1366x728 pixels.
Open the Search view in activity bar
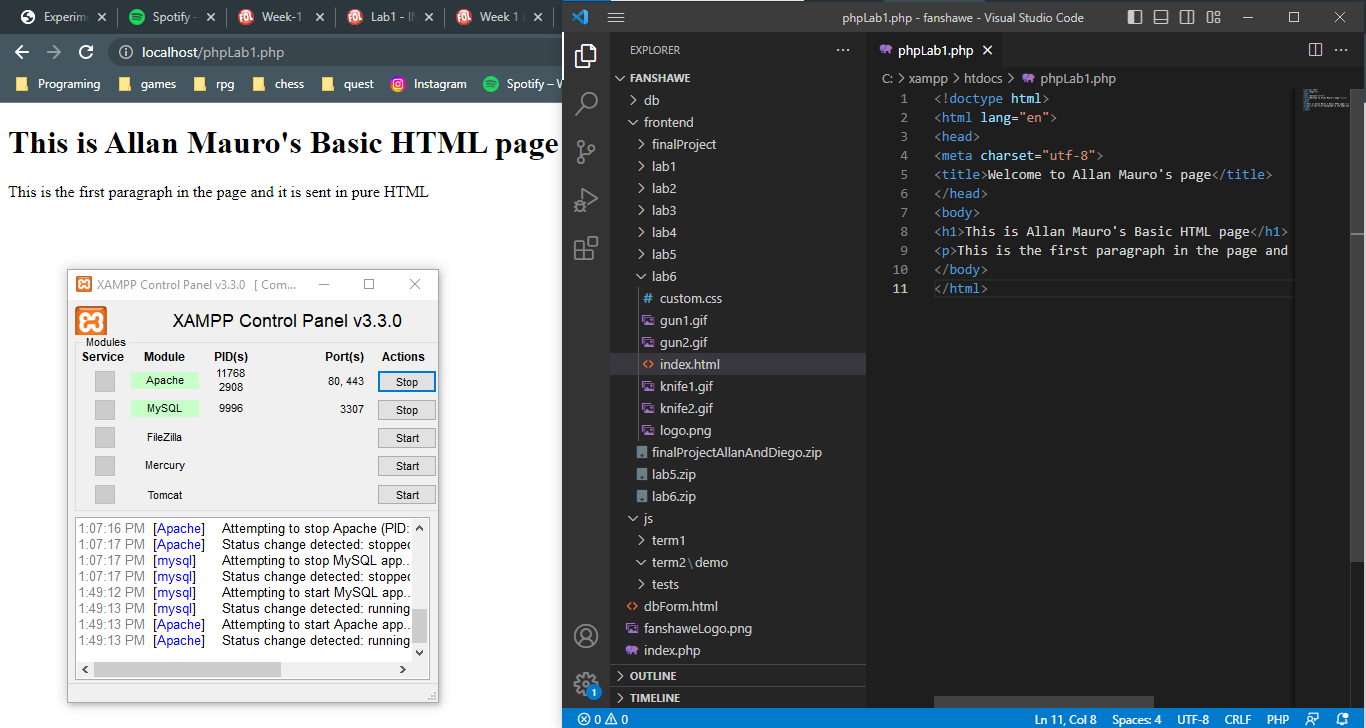click(586, 103)
